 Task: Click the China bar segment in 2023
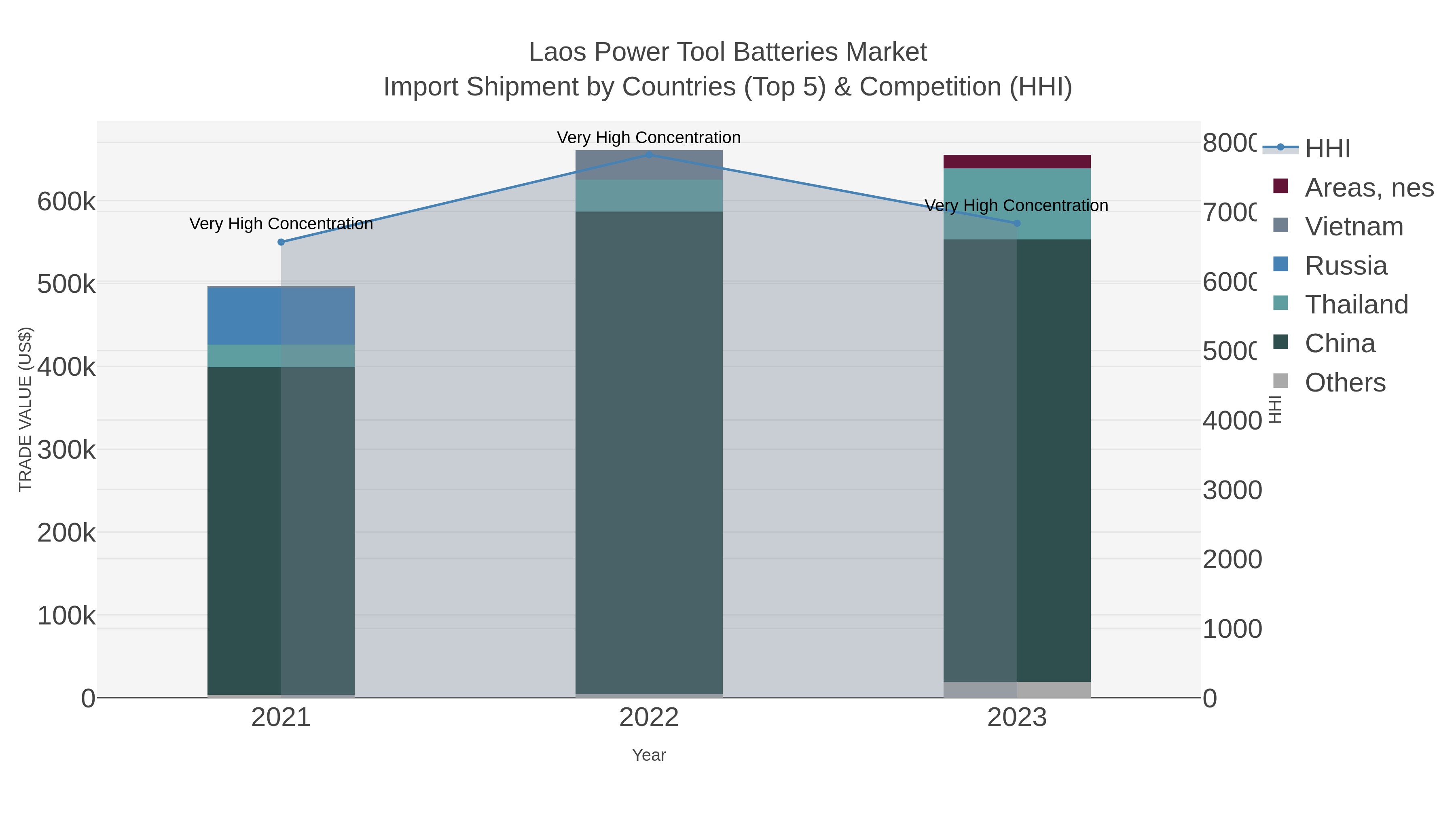1017,461
